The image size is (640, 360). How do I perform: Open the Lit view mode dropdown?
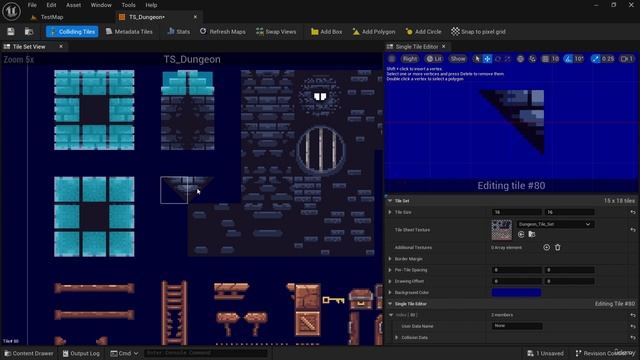pyautogui.click(x=434, y=59)
